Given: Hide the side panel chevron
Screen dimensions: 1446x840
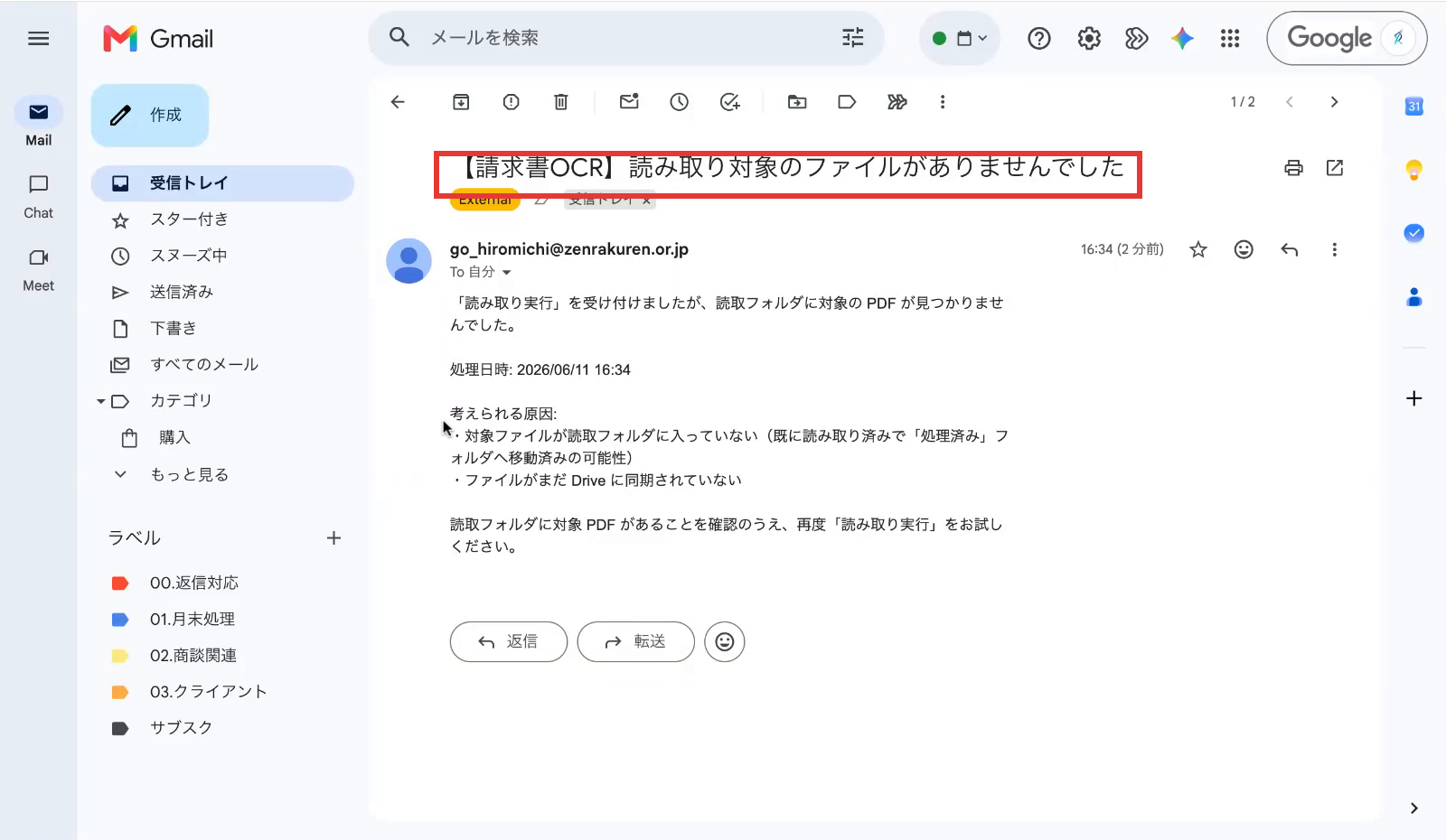Looking at the screenshot, I should click(x=1414, y=808).
